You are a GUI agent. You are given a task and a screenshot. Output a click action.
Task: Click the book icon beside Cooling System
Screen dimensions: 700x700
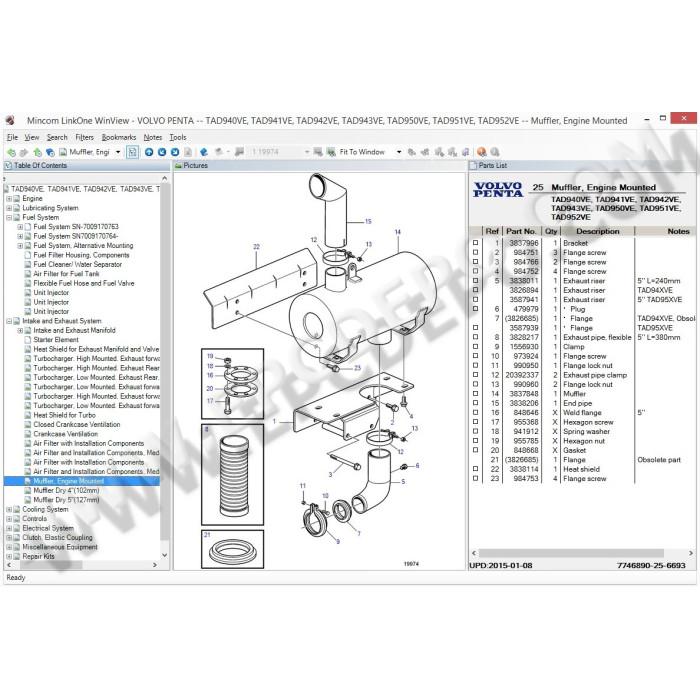coord(17,509)
